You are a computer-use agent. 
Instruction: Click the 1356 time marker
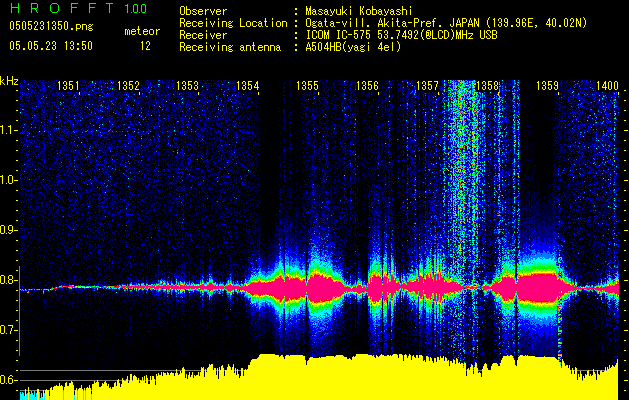click(x=367, y=85)
